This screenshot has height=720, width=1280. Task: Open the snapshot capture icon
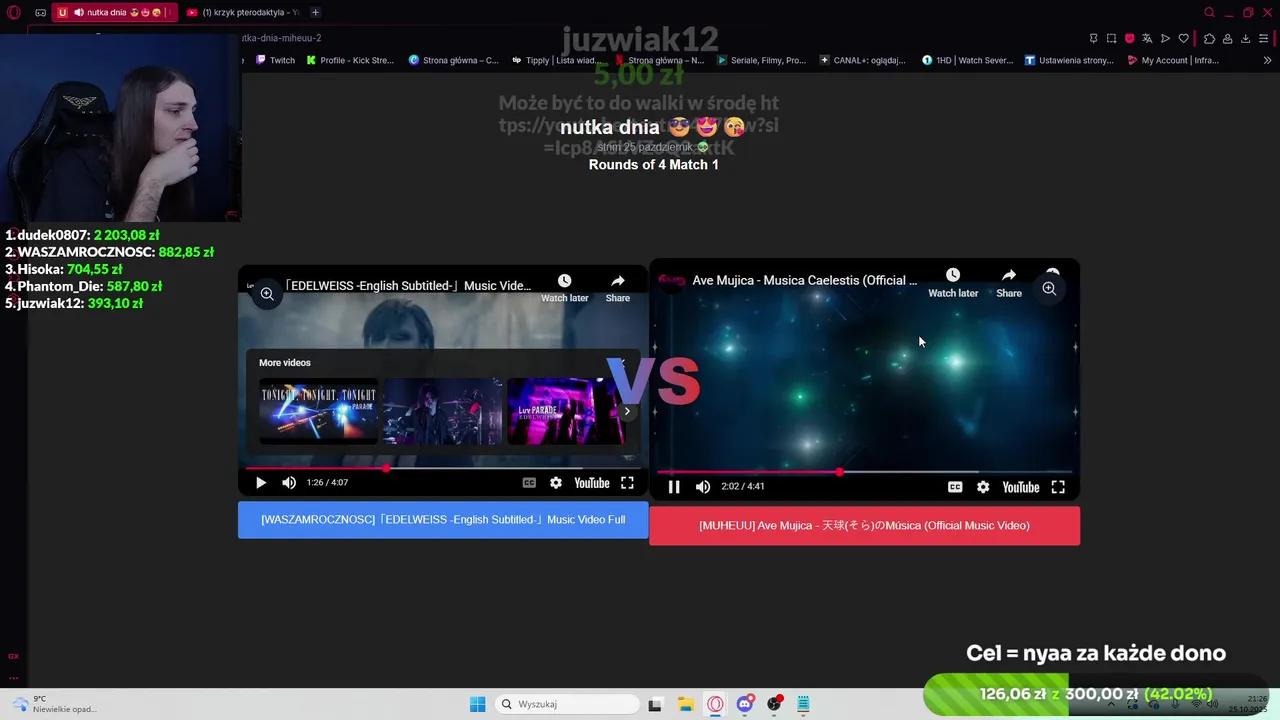click(1111, 38)
